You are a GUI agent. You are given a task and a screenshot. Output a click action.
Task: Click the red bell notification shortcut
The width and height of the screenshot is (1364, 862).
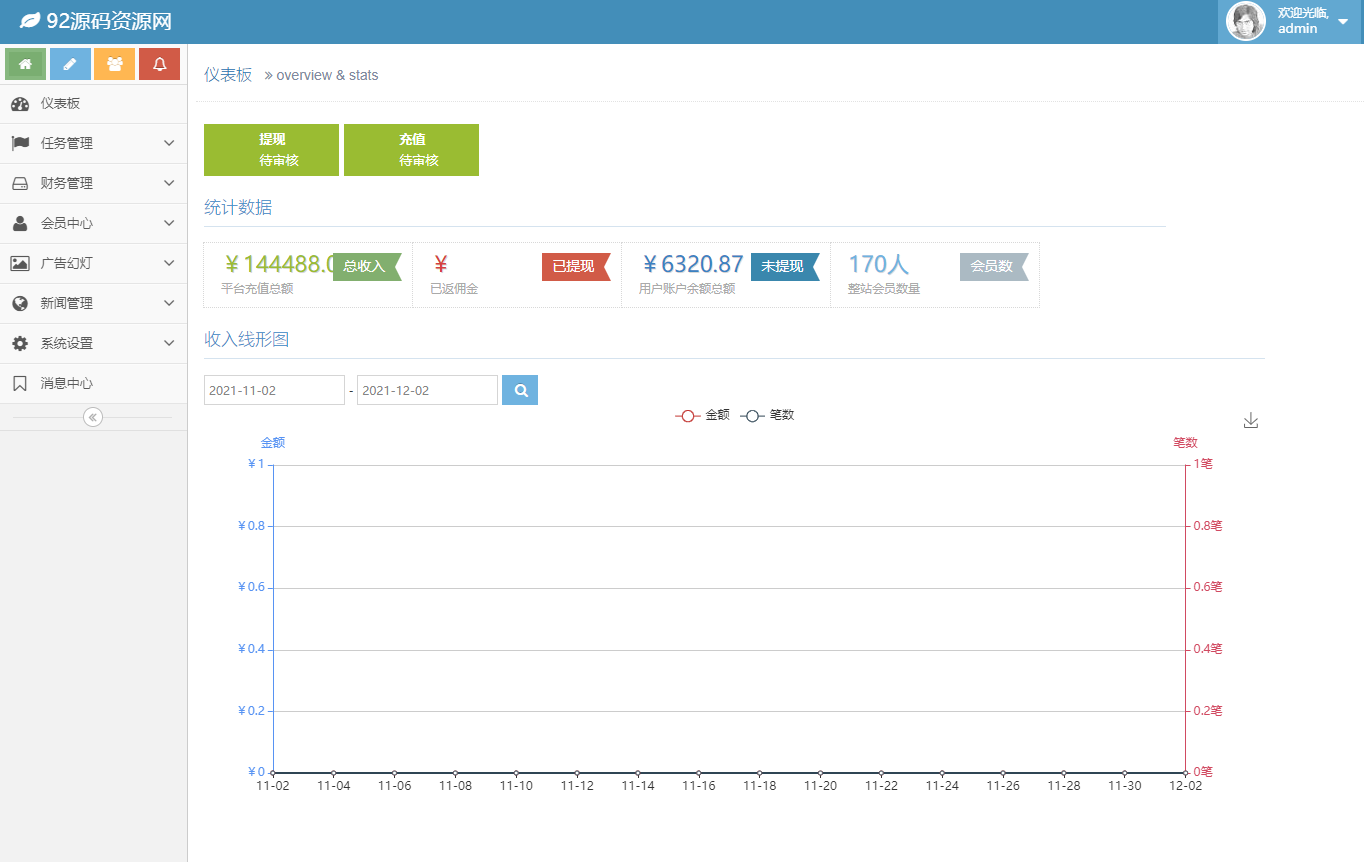(159, 64)
